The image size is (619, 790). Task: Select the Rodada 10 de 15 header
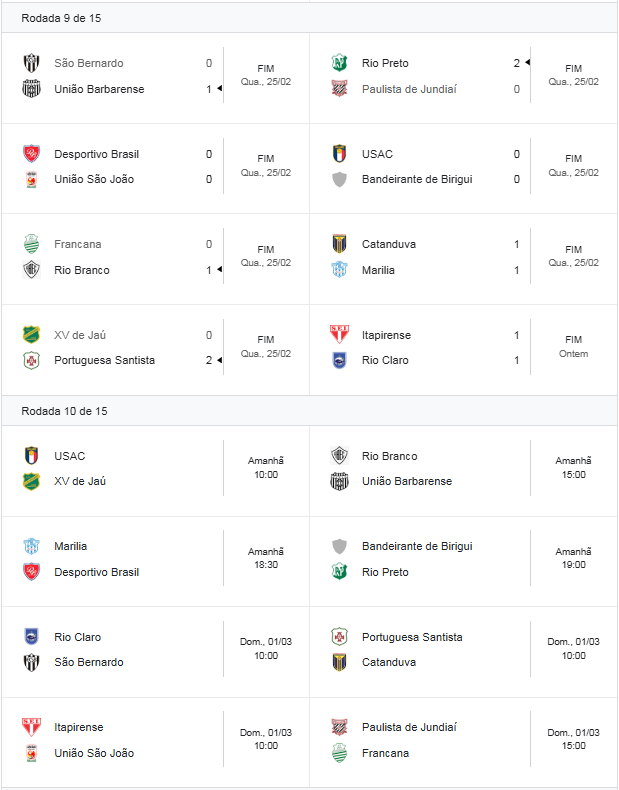pyautogui.click(x=64, y=411)
